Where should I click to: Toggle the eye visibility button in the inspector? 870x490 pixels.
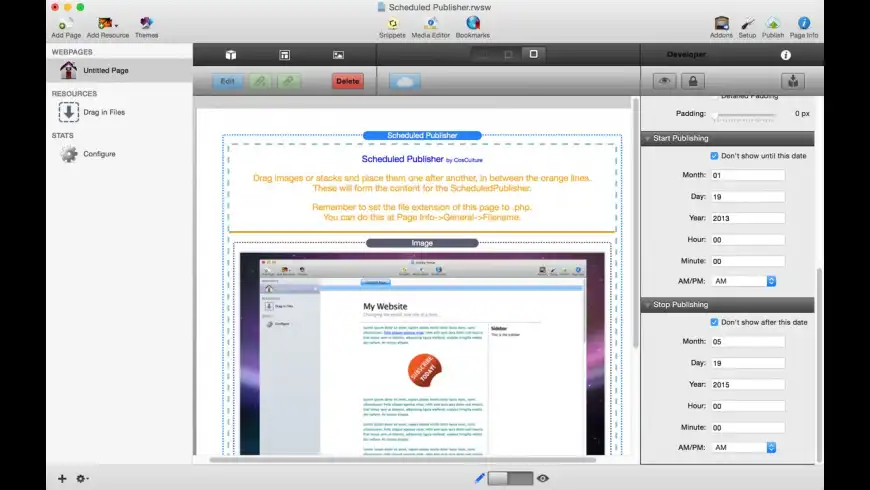pyautogui.click(x=665, y=82)
